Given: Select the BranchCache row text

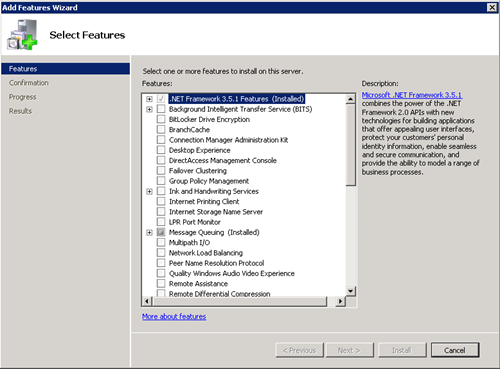Looking at the screenshot, I should (189, 130).
